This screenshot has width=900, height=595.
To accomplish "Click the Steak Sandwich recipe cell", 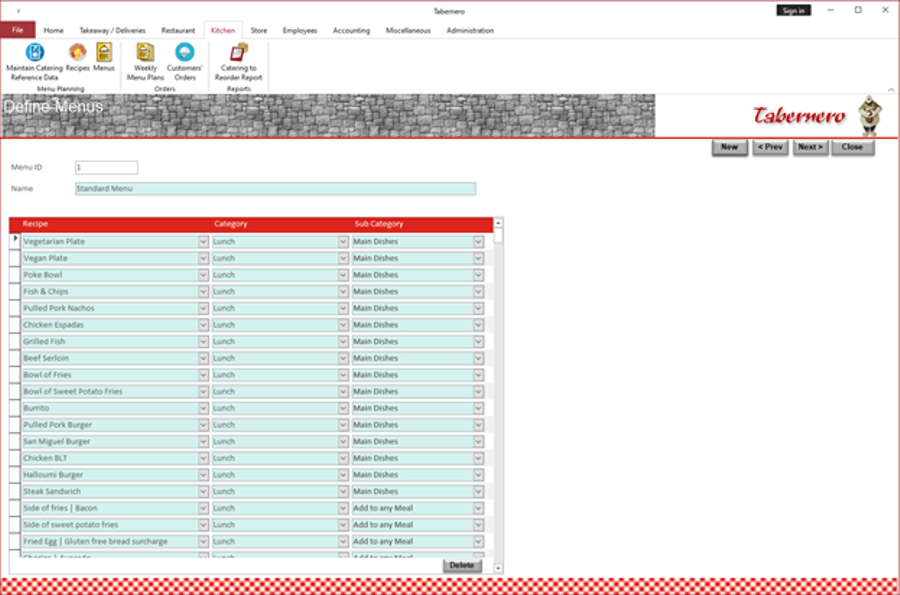I will tap(111, 492).
